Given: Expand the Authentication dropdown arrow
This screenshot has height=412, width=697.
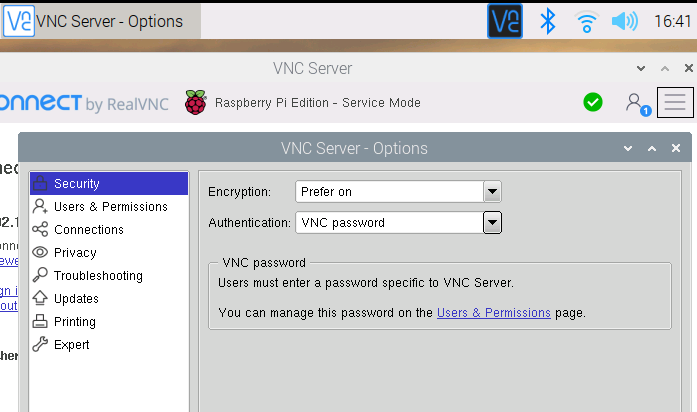Looking at the screenshot, I should coord(491,223).
